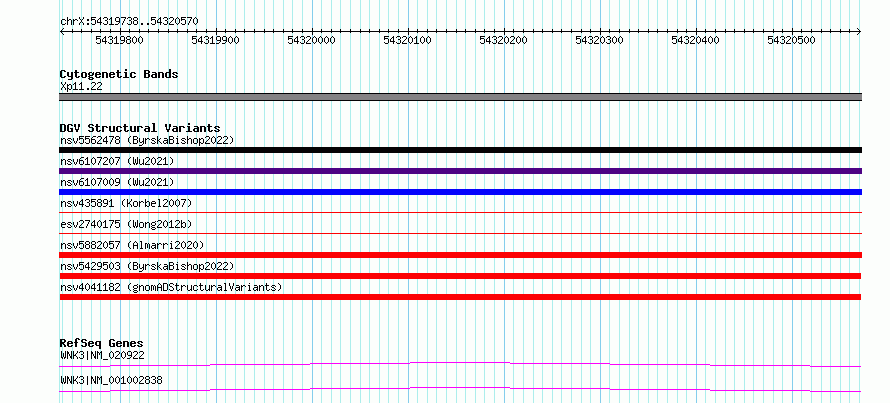Click the purple nsv6107207 variant bar
The image size is (890, 403).
[460, 171]
